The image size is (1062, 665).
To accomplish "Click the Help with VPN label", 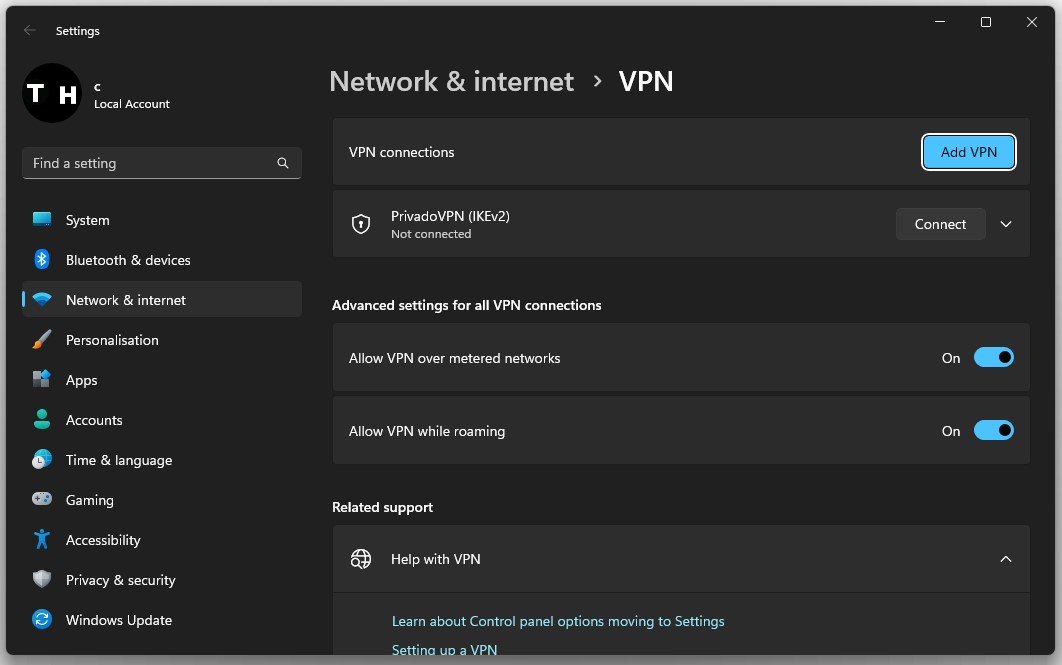I will [x=436, y=559].
